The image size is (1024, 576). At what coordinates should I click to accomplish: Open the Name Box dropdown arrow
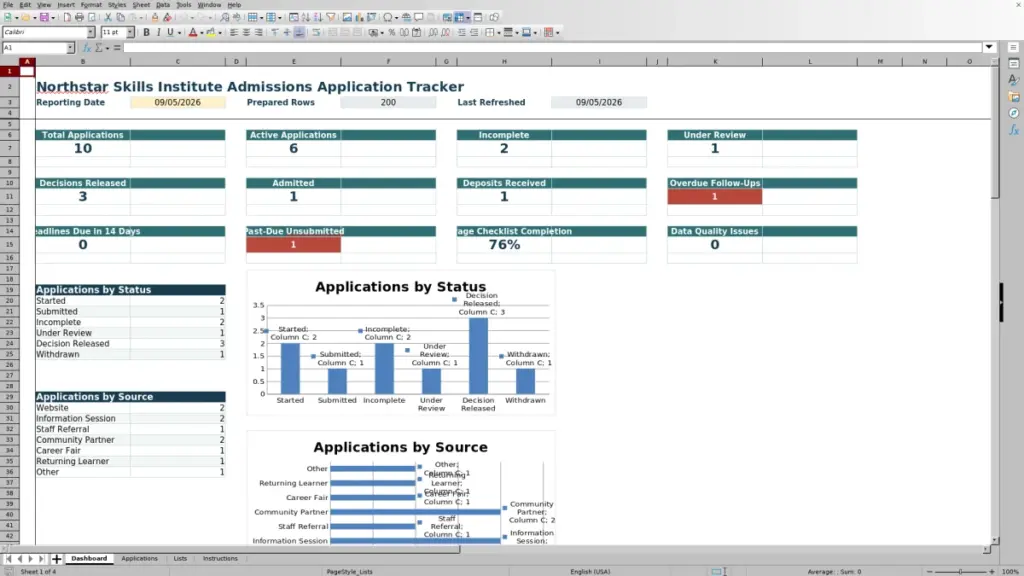tap(70, 48)
